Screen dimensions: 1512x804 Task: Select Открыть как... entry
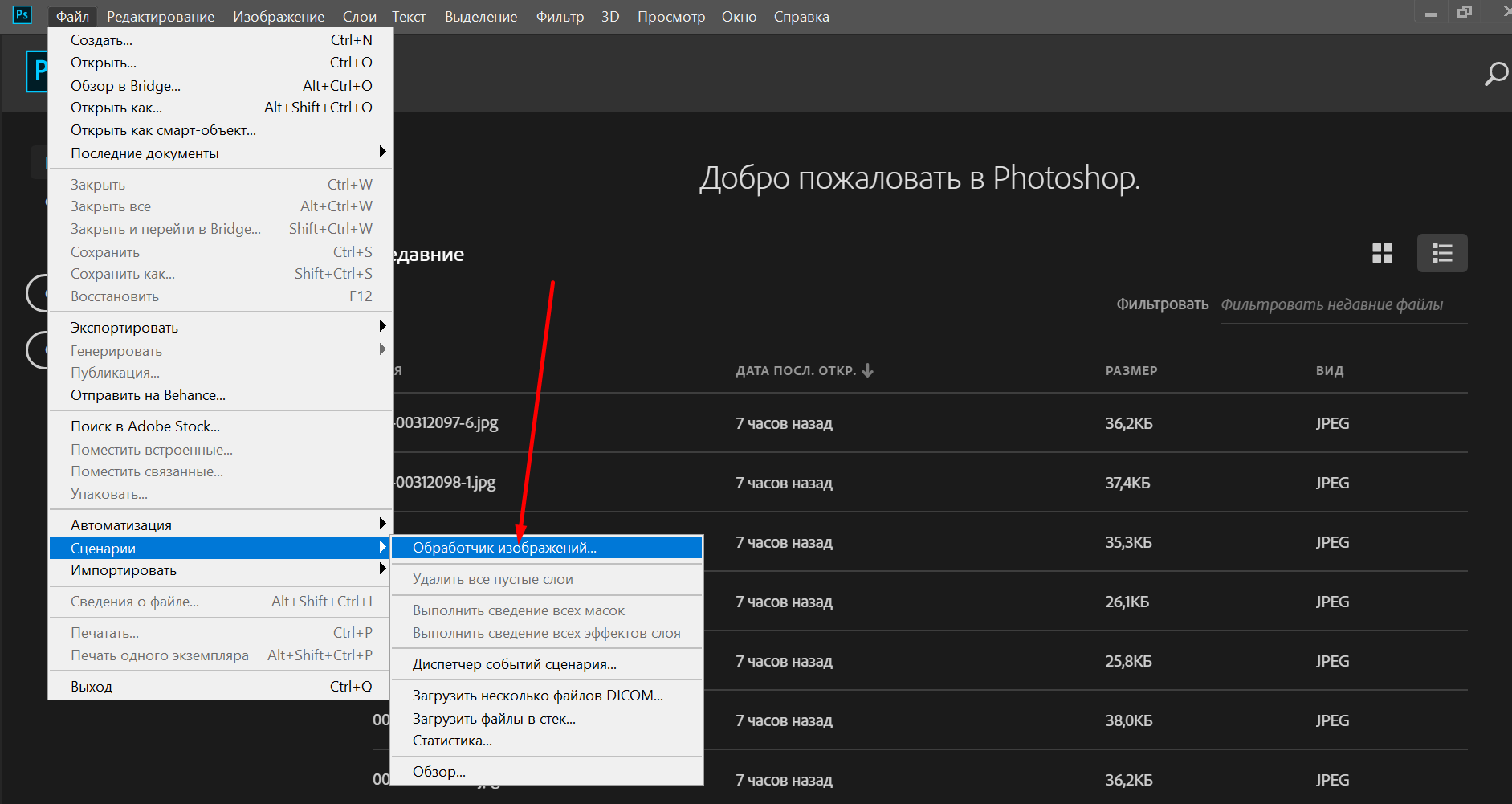tap(221, 108)
